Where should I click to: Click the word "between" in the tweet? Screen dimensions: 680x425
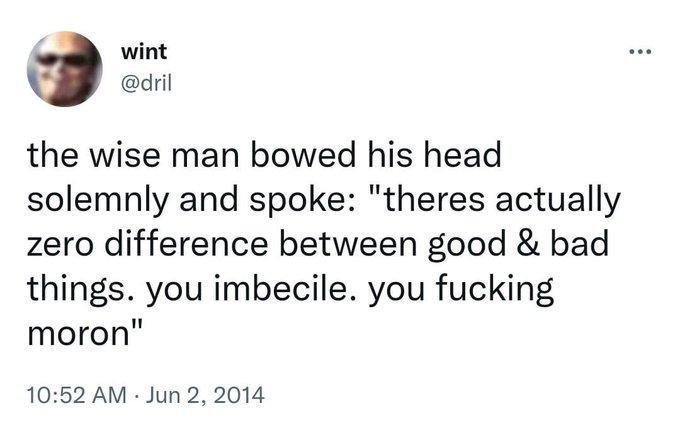(348, 243)
